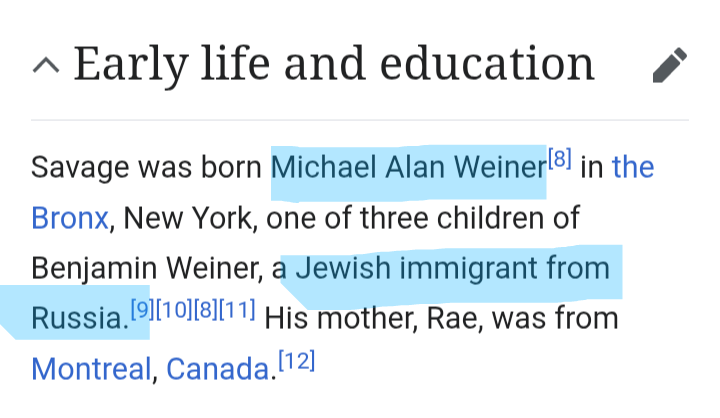Open citation [10] reference
Screen dimensions: 720x418
(x=173, y=310)
